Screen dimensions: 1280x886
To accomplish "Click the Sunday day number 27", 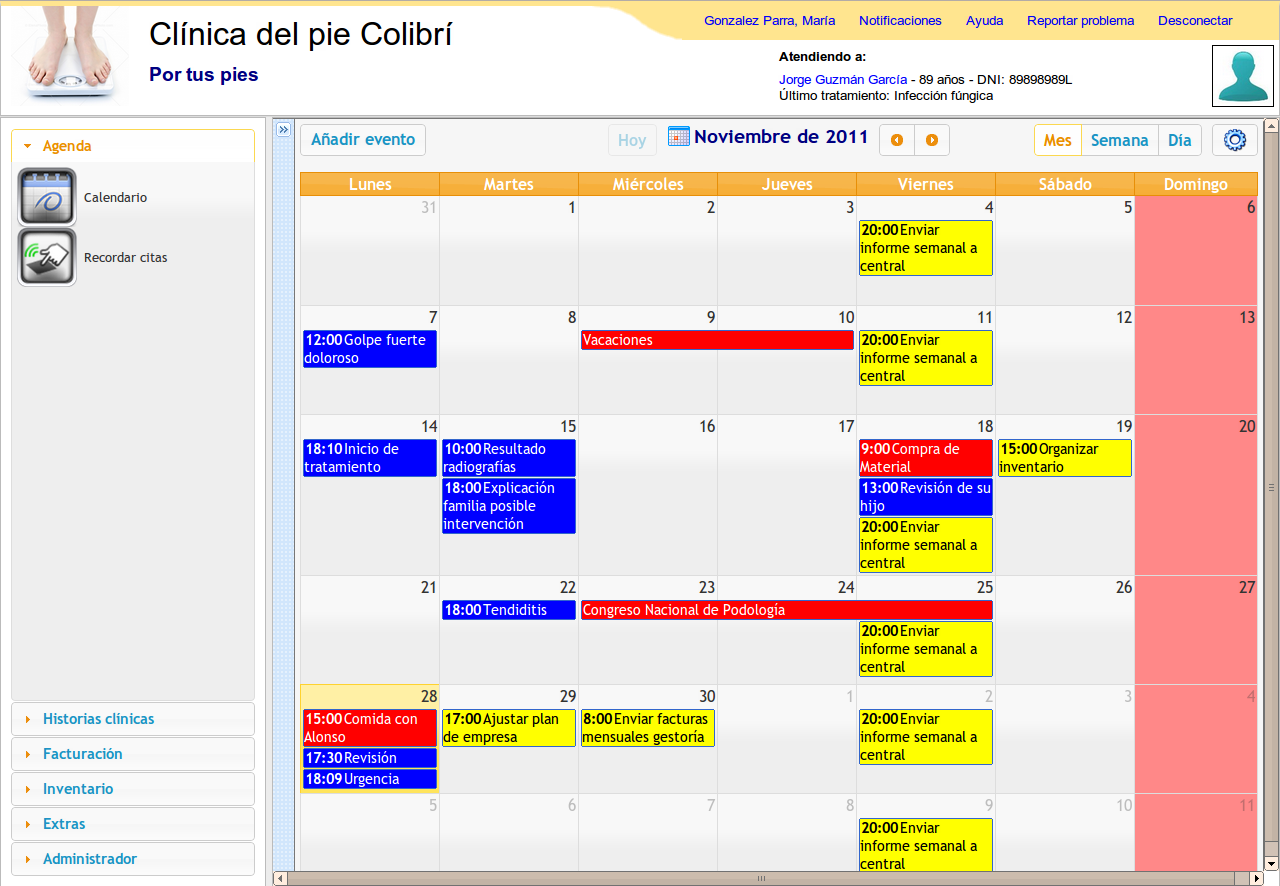I will pyautogui.click(x=1247, y=588).
